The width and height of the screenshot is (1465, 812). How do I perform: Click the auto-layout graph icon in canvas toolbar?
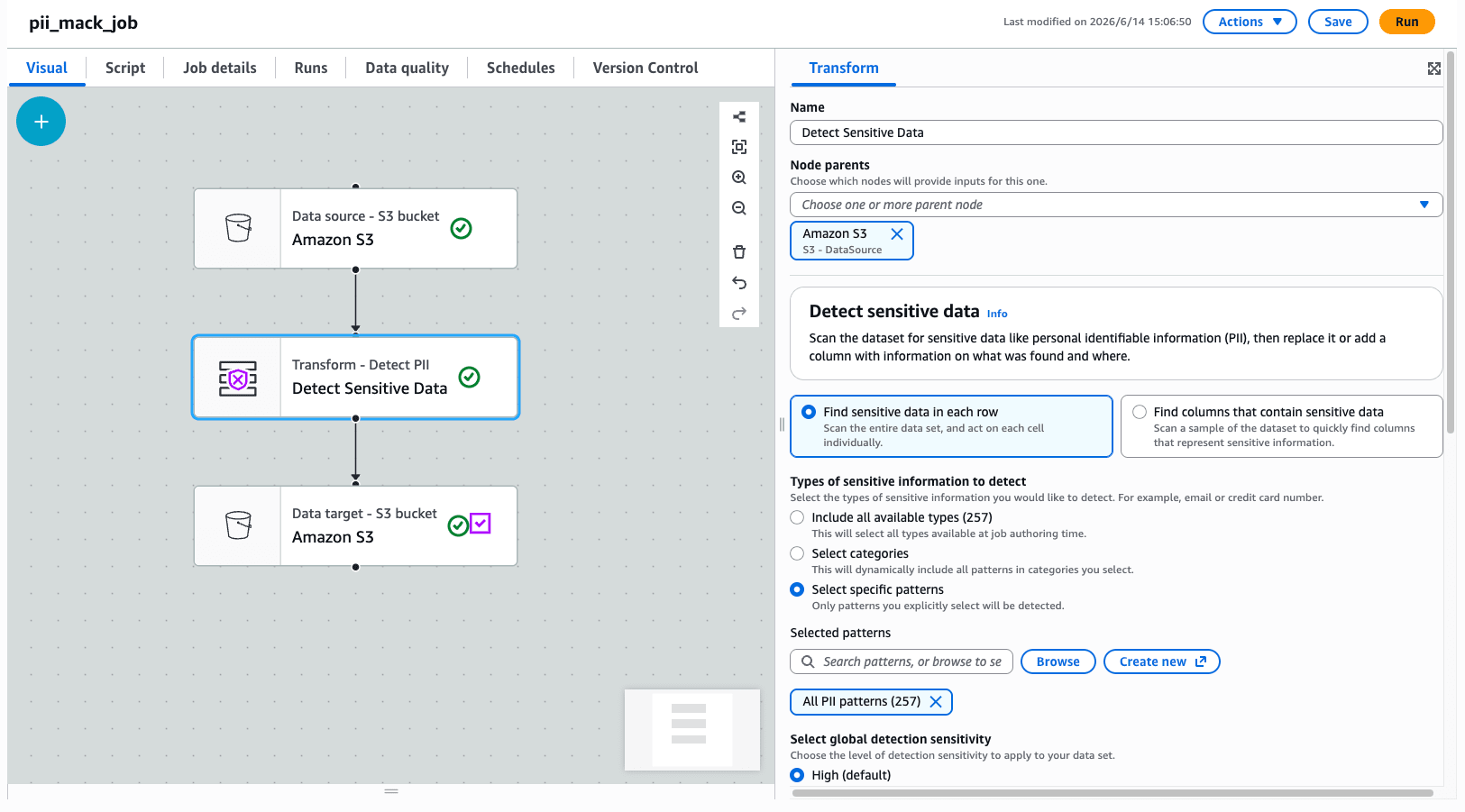pyautogui.click(x=739, y=116)
